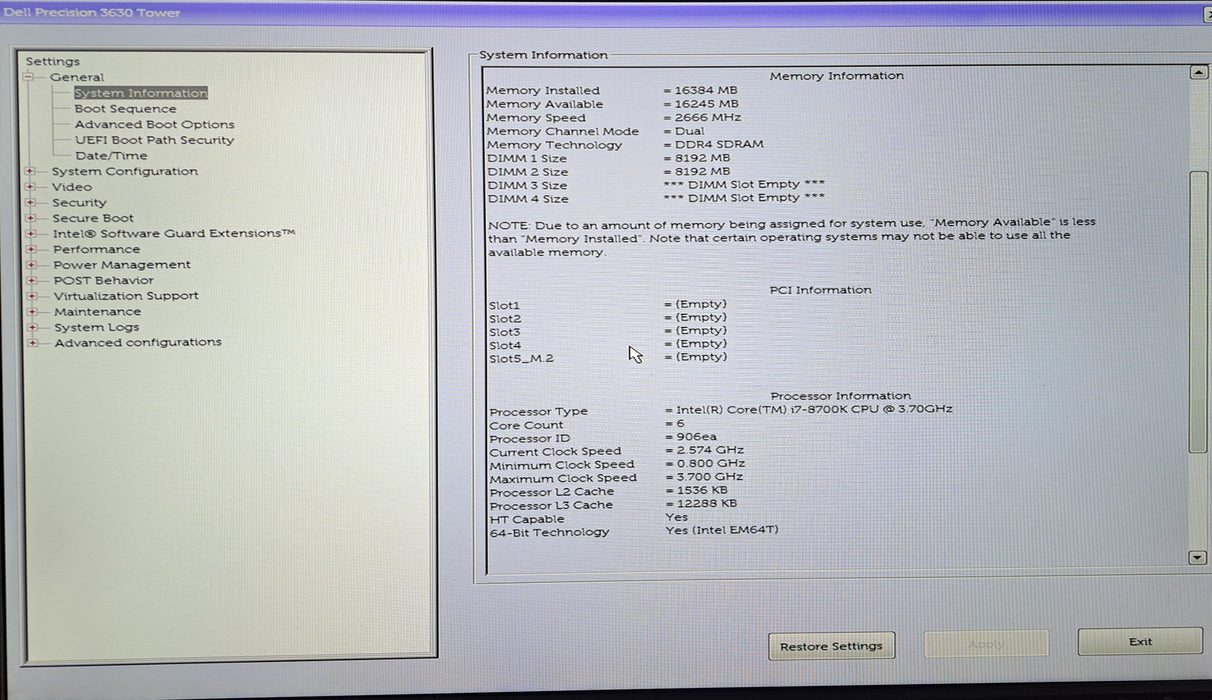Click the Processor Information section heading
The width and height of the screenshot is (1212, 700).
click(x=841, y=396)
